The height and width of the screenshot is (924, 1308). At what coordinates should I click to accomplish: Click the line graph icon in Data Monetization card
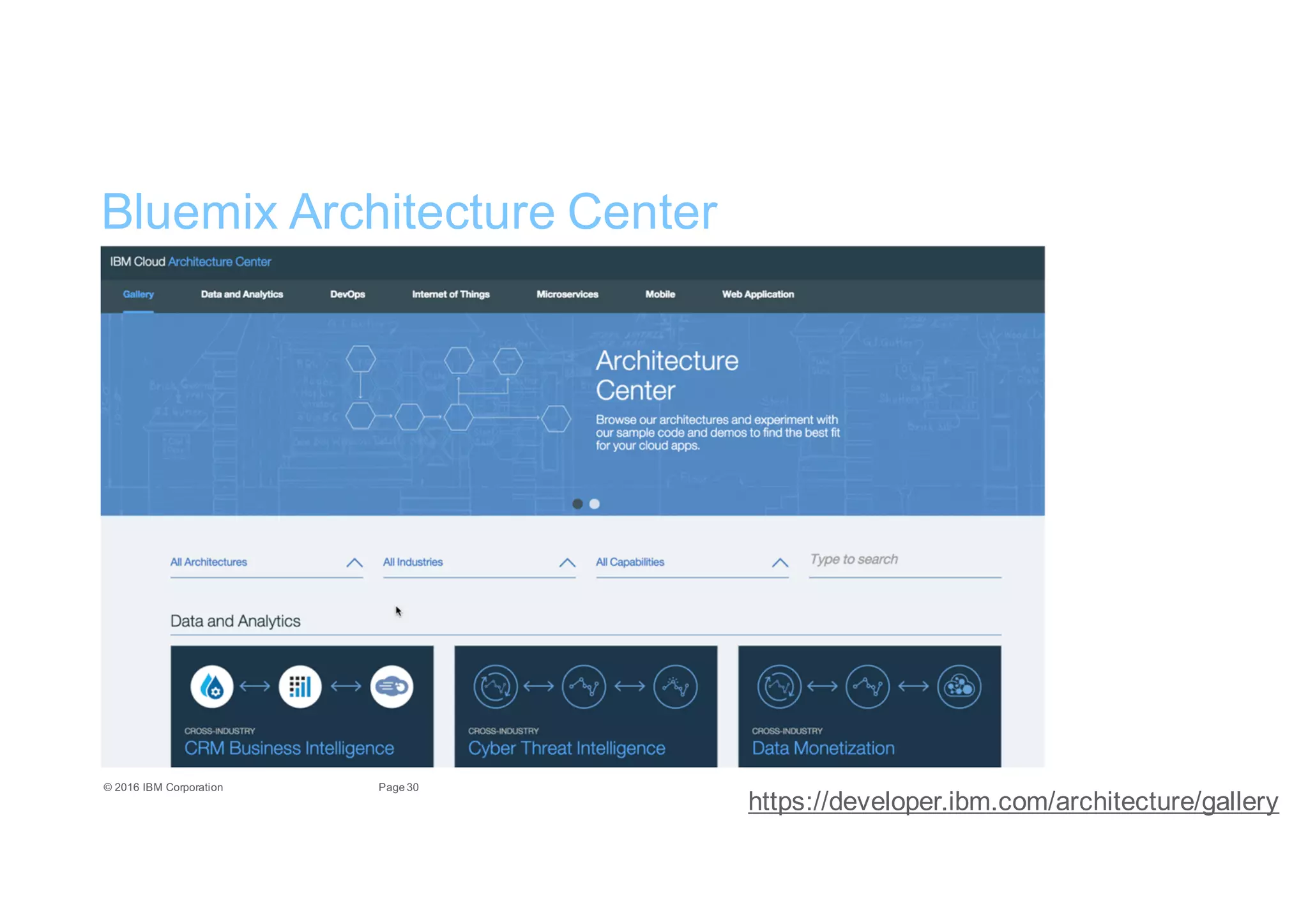tap(867, 687)
